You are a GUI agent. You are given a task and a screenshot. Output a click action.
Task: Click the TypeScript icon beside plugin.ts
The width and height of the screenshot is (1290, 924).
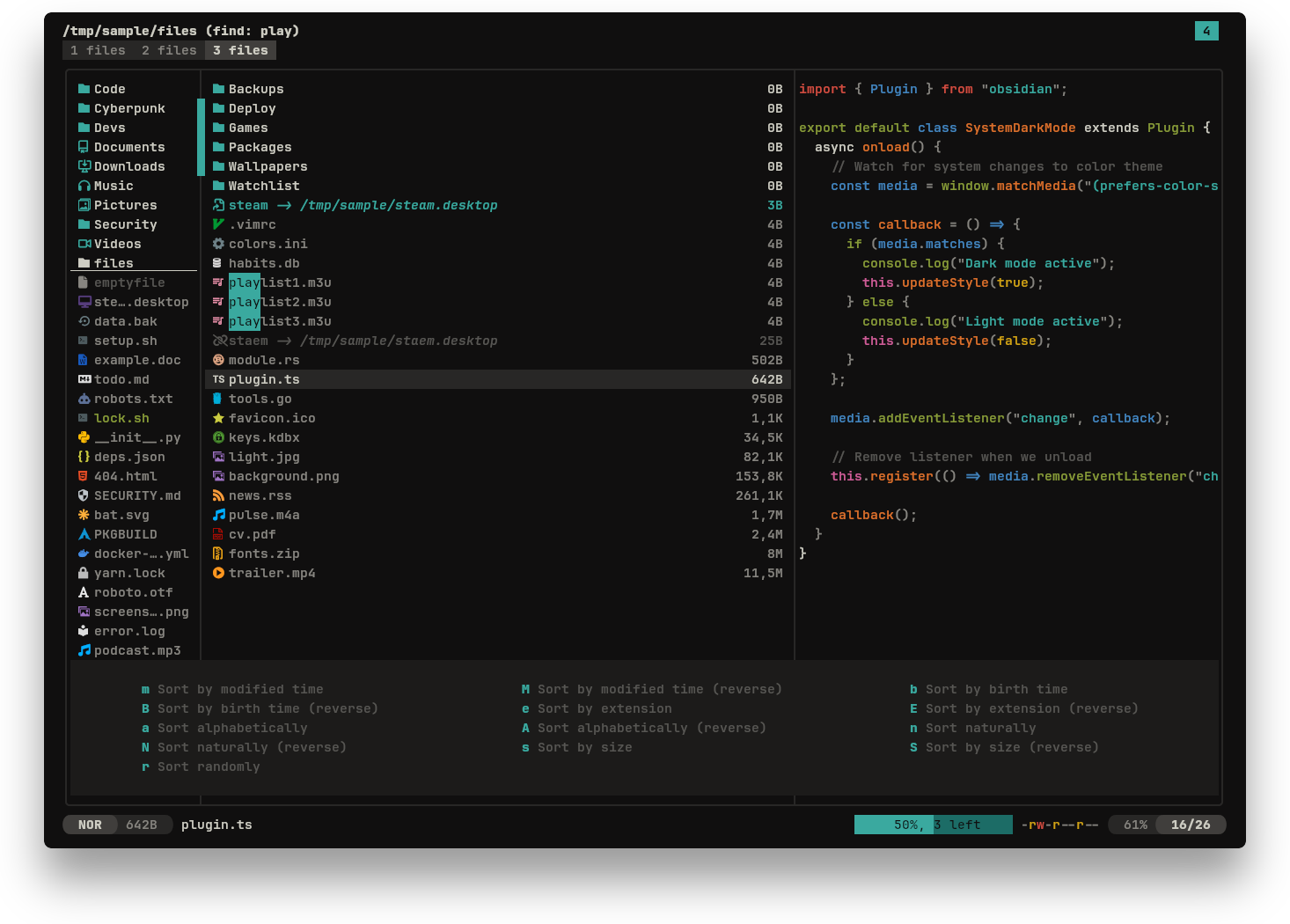(218, 379)
